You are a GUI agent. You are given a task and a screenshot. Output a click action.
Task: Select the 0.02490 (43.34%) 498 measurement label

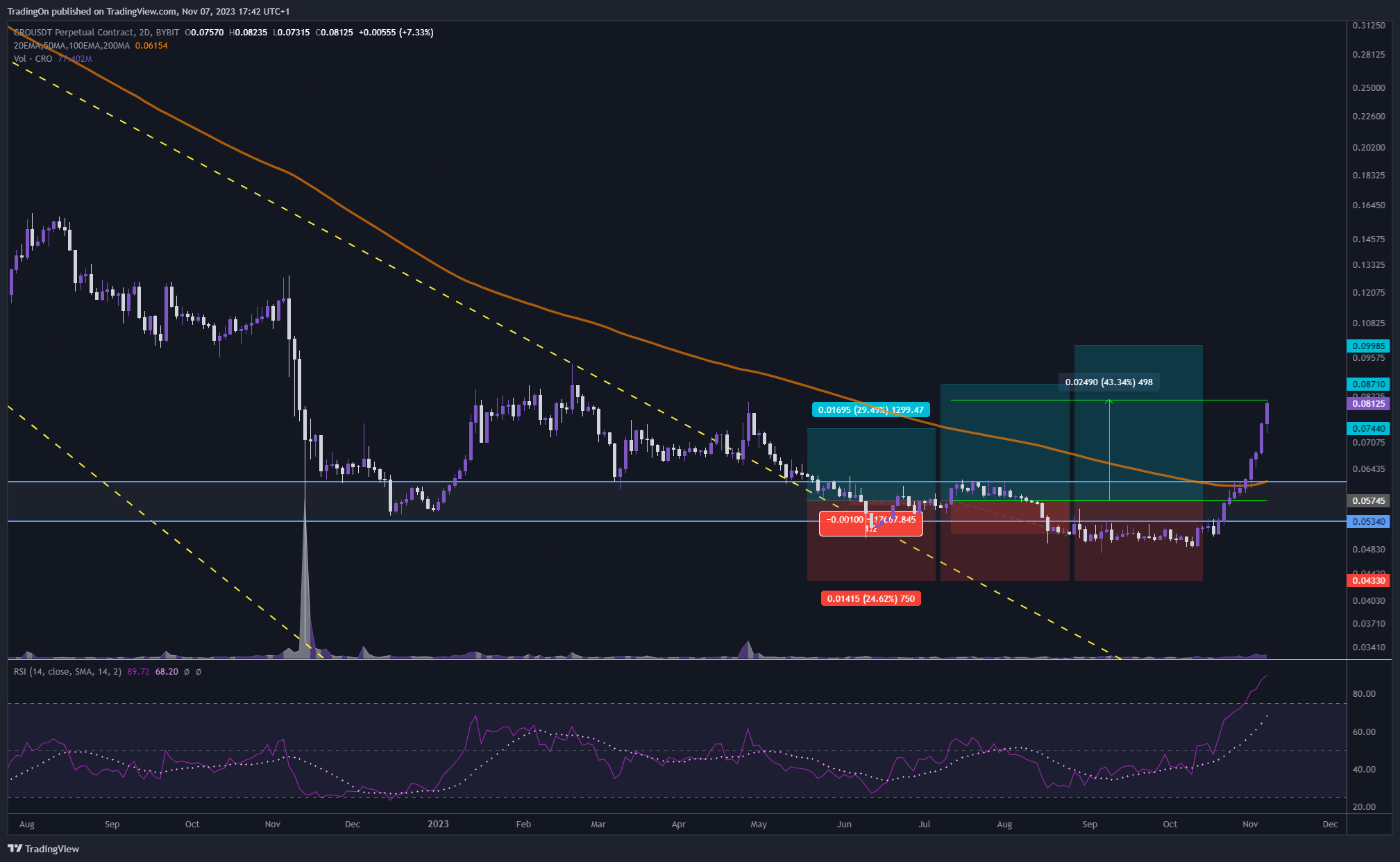click(x=1108, y=382)
